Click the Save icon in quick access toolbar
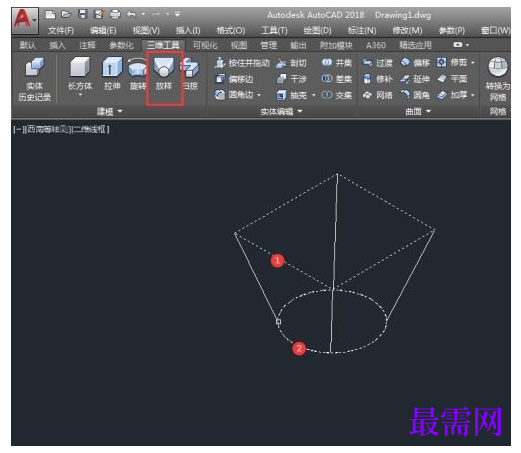 83,14
